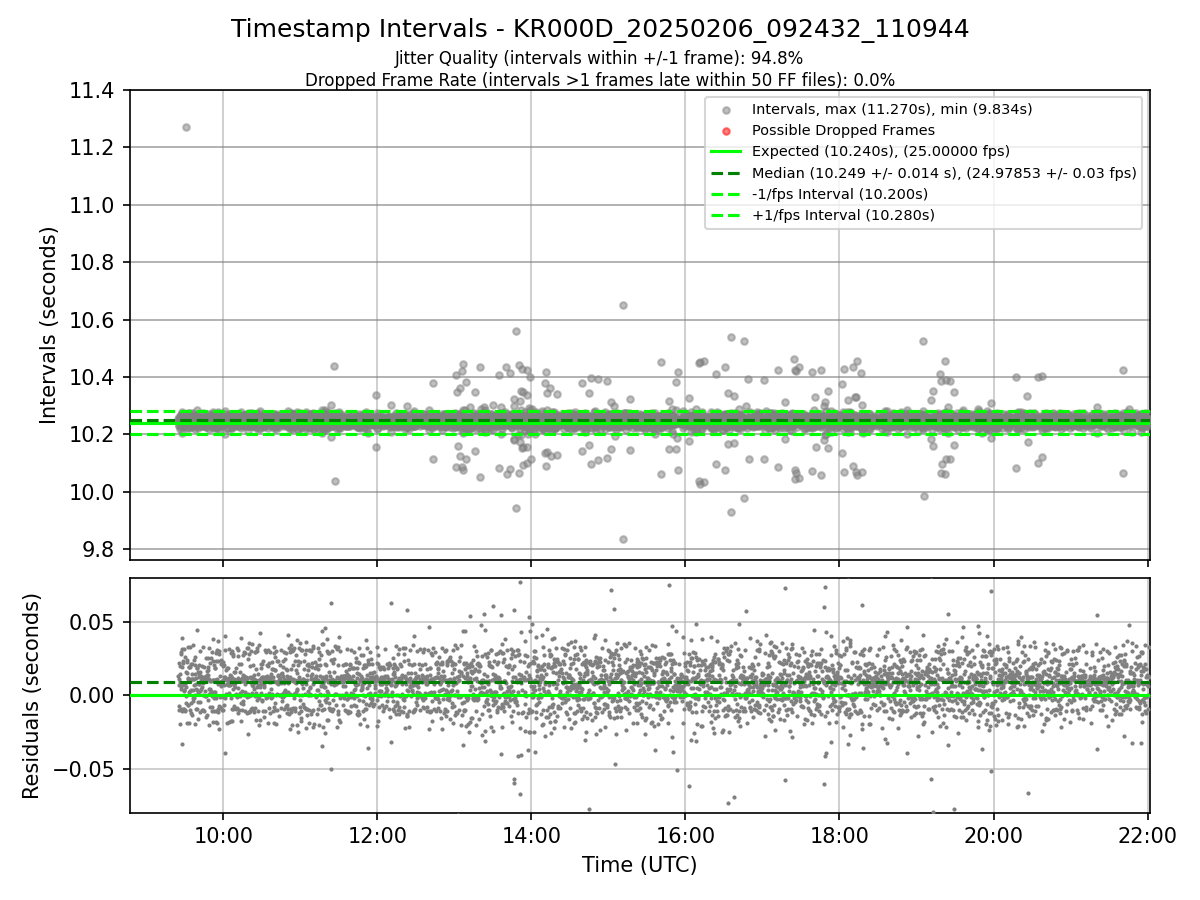1200x900 pixels.
Task: Select the Jitter Quality 94.8% subtitle line
Action: (x=599, y=59)
